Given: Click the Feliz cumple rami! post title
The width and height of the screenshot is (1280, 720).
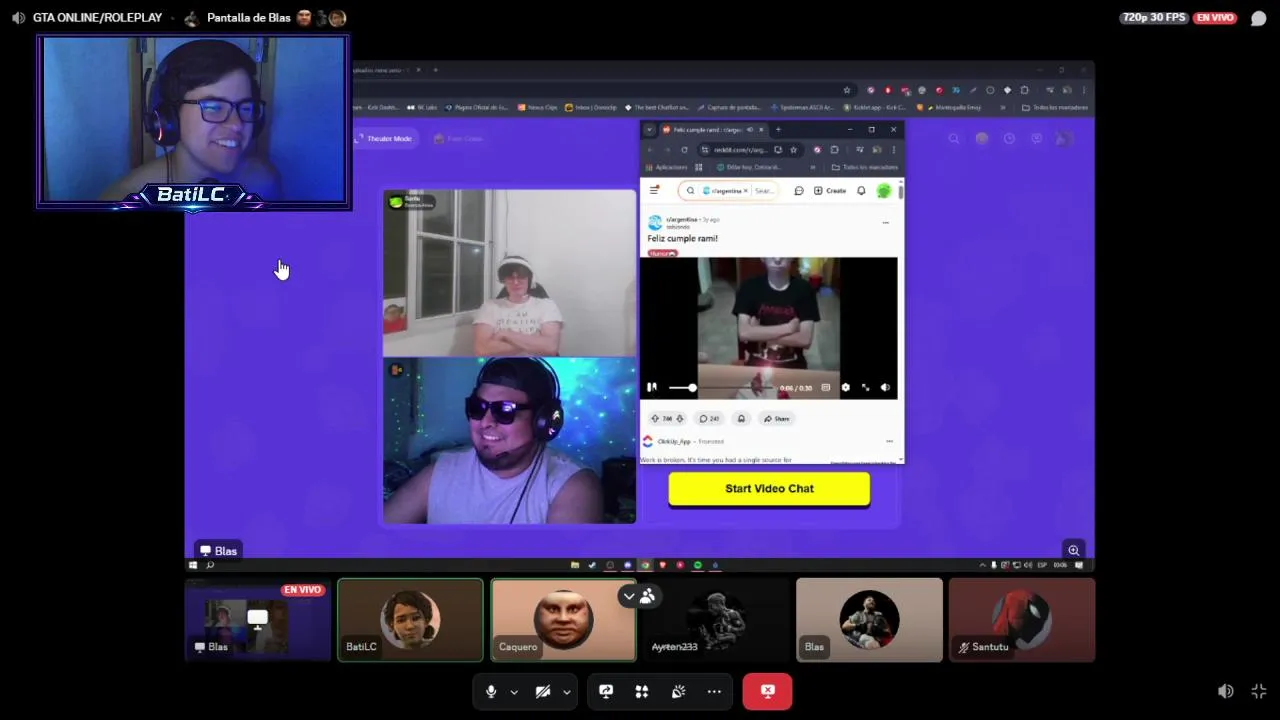Looking at the screenshot, I should 682,239.
